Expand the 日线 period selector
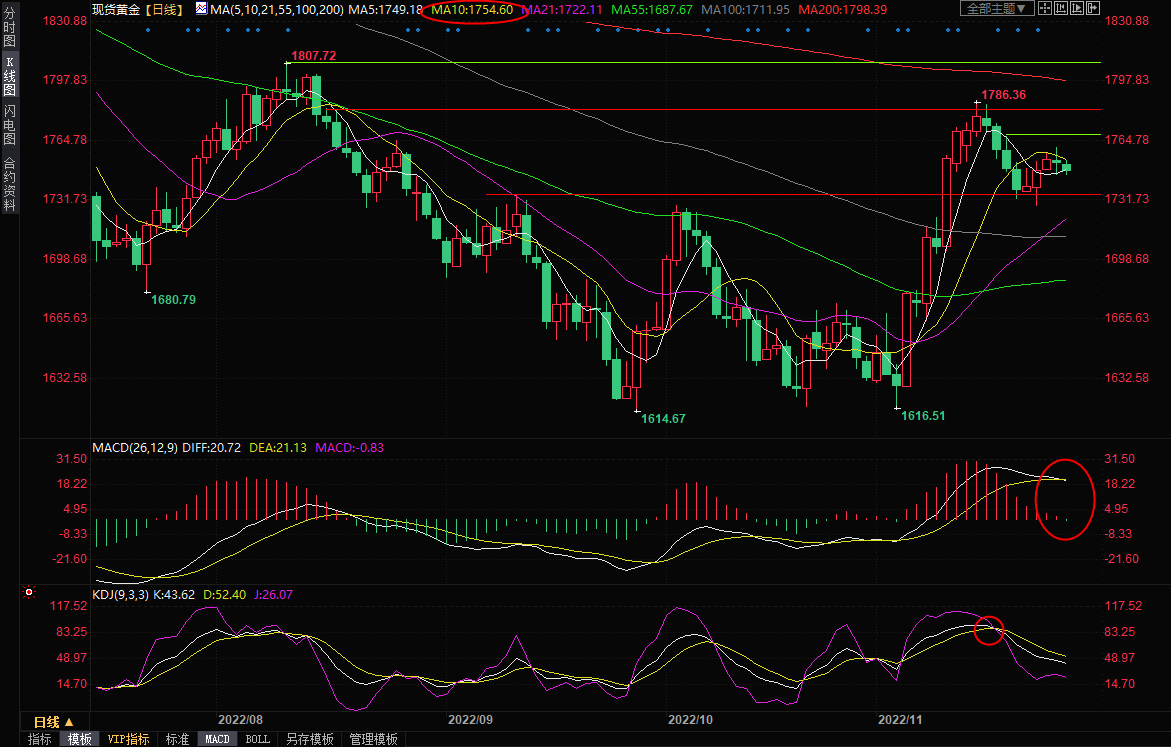The image size is (1171, 747). click(53, 721)
